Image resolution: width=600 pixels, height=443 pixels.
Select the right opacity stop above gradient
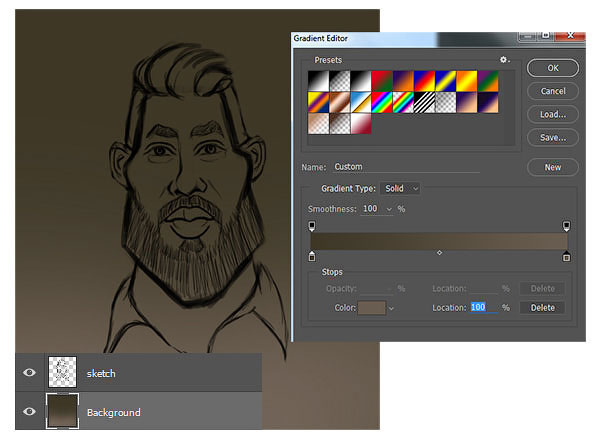tap(566, 226)
